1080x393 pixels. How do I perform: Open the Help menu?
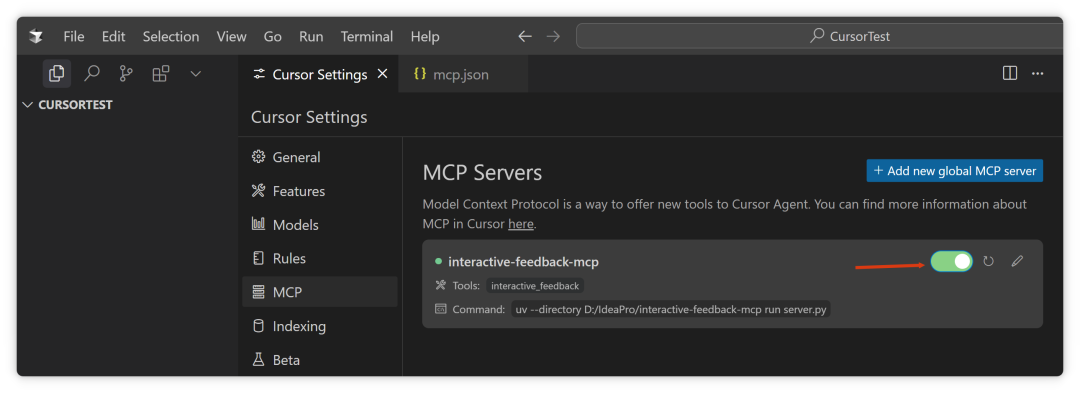coord(425,36)
